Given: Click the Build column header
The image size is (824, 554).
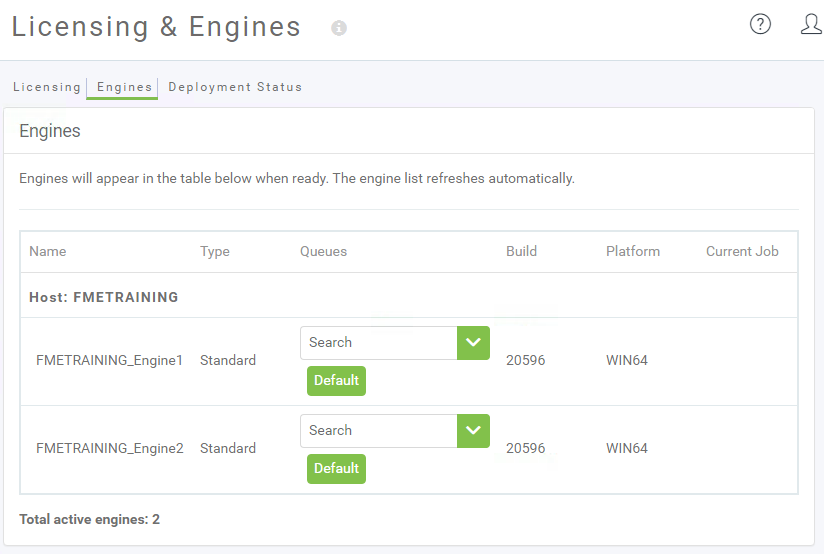Looking at the screenshot, I should pyautogui.click(x=521, y=251).
